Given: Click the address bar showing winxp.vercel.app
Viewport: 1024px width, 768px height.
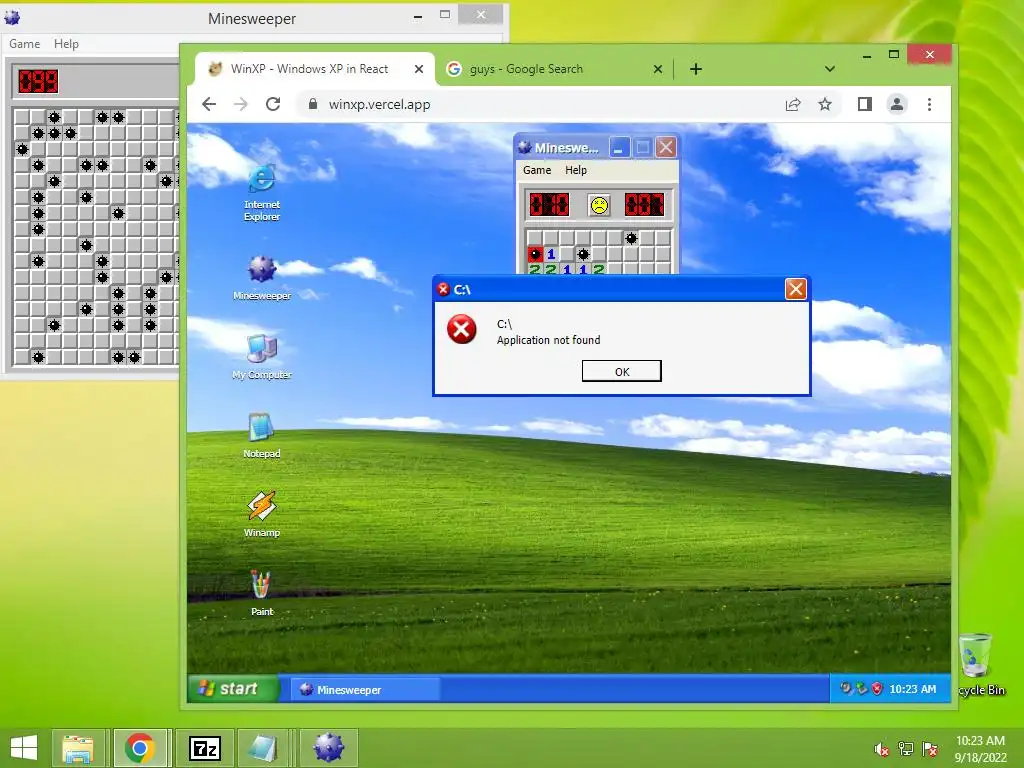Looking at the screenshot, I should [x=568, y=104].
